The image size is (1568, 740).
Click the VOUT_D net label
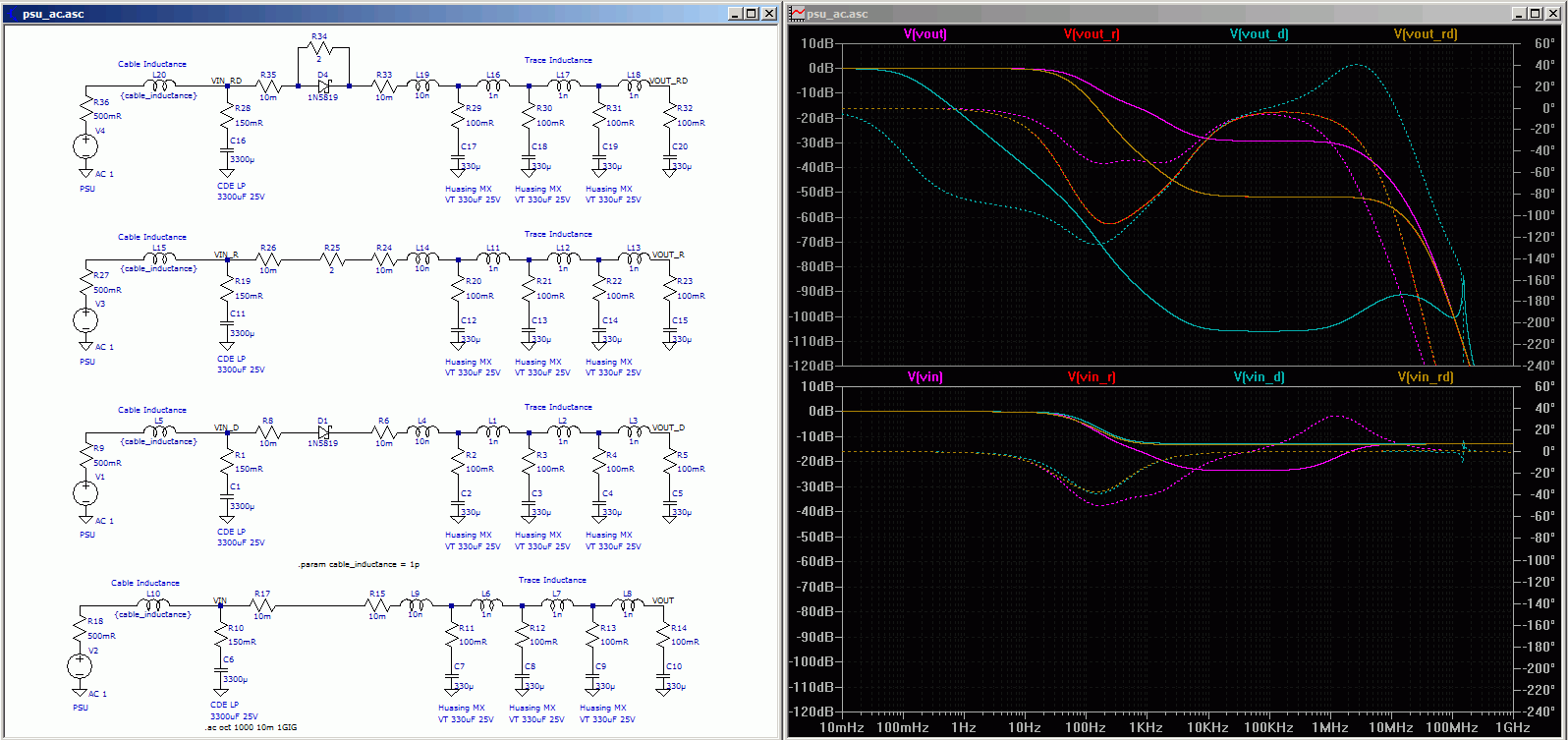coord(668,427)
